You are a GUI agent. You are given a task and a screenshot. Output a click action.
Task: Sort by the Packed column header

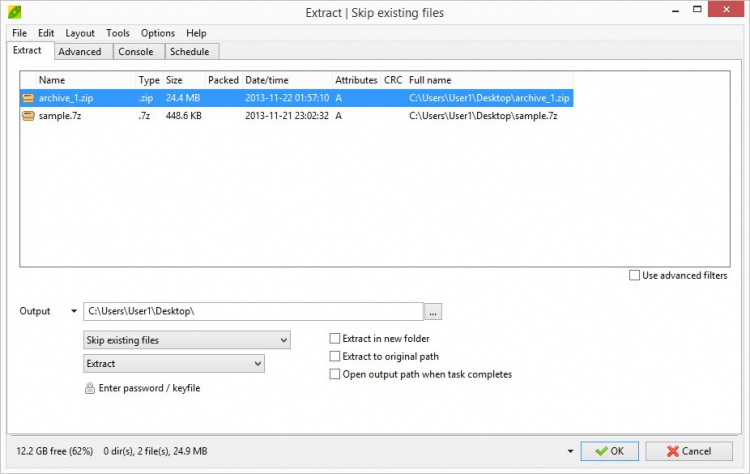click(223, 80)
